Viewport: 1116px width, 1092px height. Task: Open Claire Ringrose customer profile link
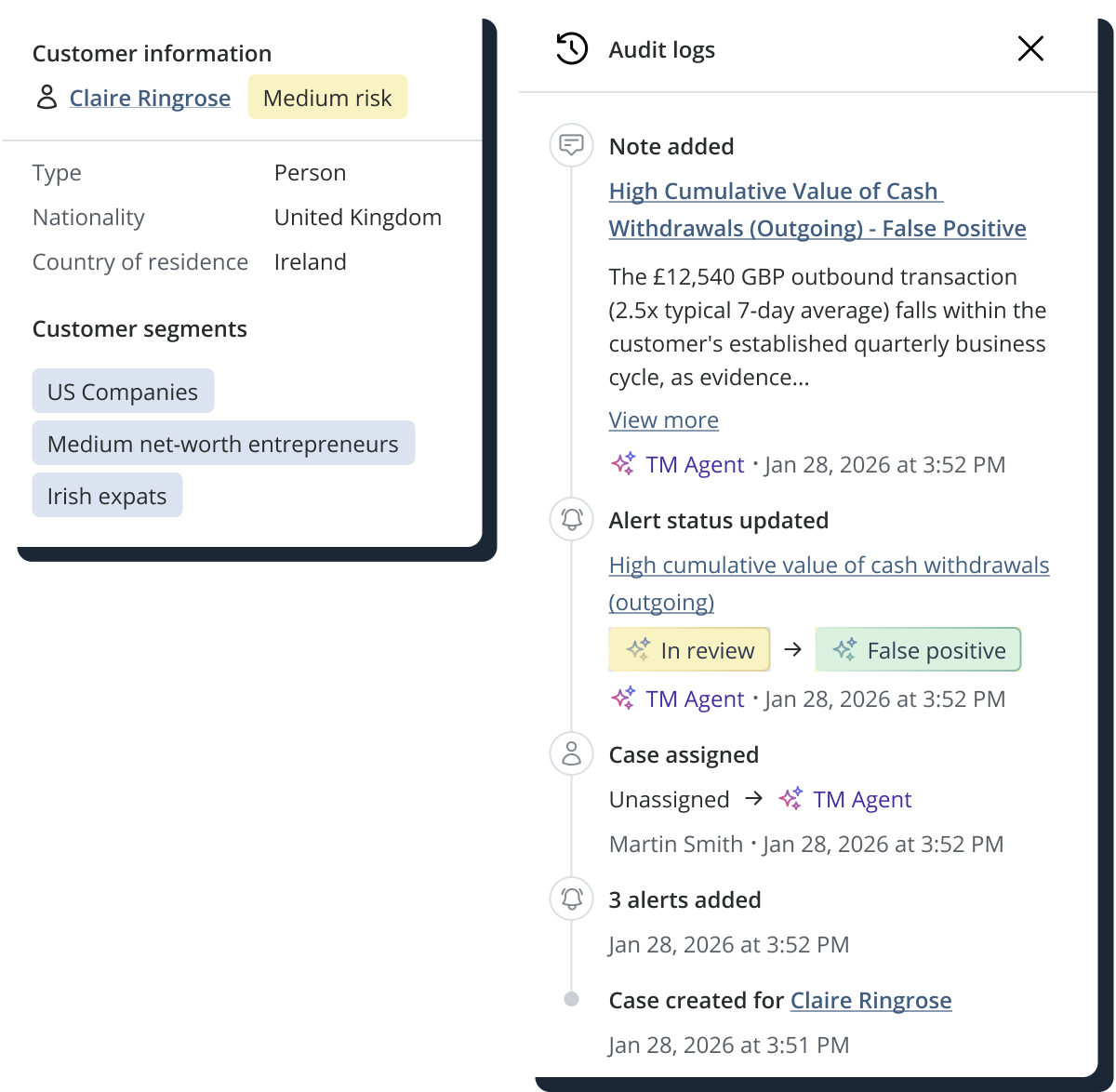(x=150, y=98)
